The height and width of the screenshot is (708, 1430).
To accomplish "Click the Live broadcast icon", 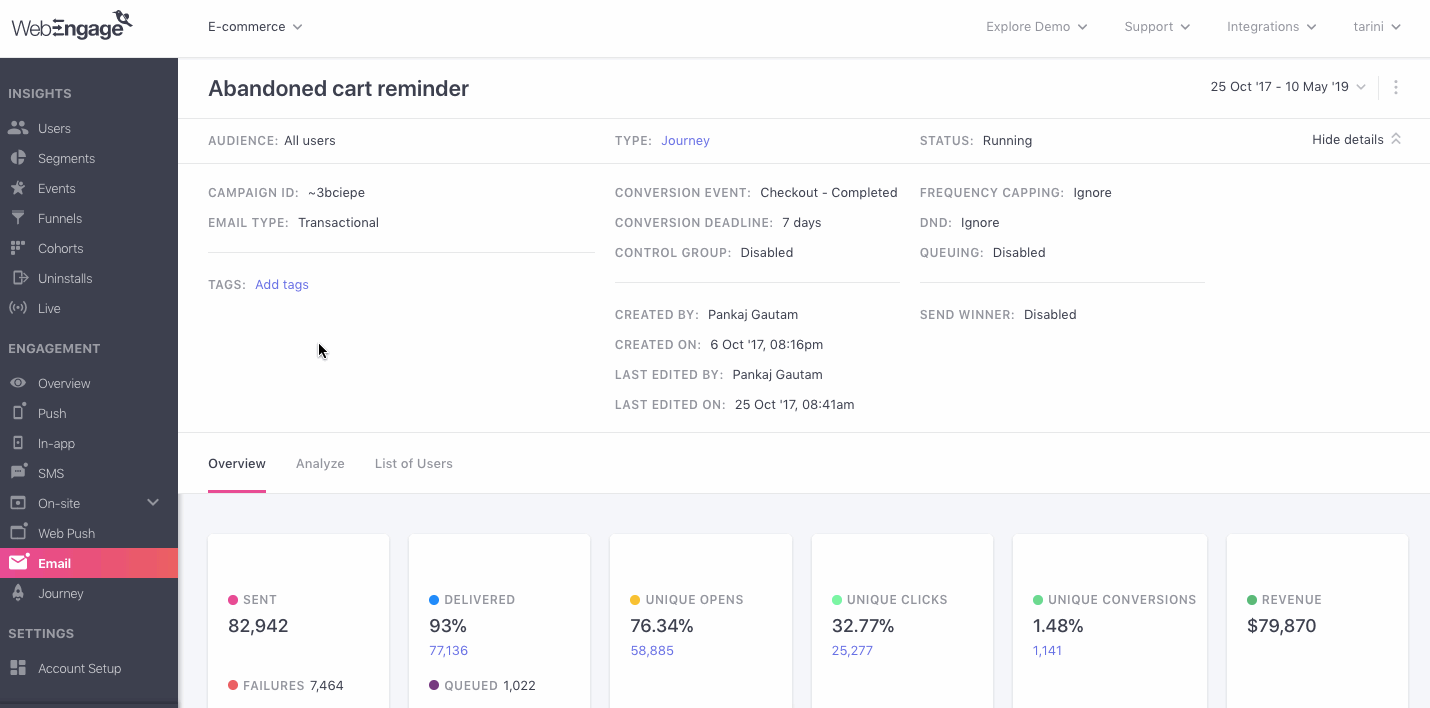I will (x=18, y=308).
